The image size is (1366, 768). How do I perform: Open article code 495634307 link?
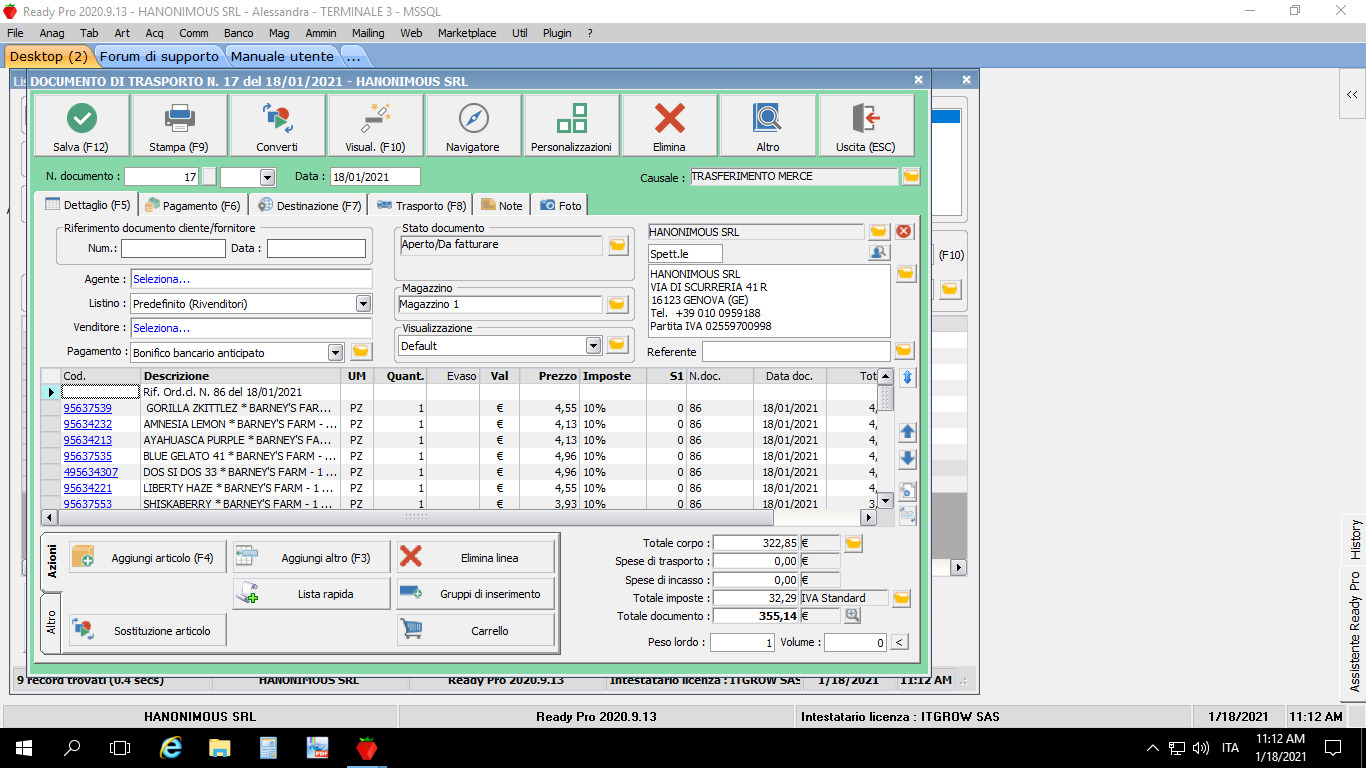pos(91,472)
